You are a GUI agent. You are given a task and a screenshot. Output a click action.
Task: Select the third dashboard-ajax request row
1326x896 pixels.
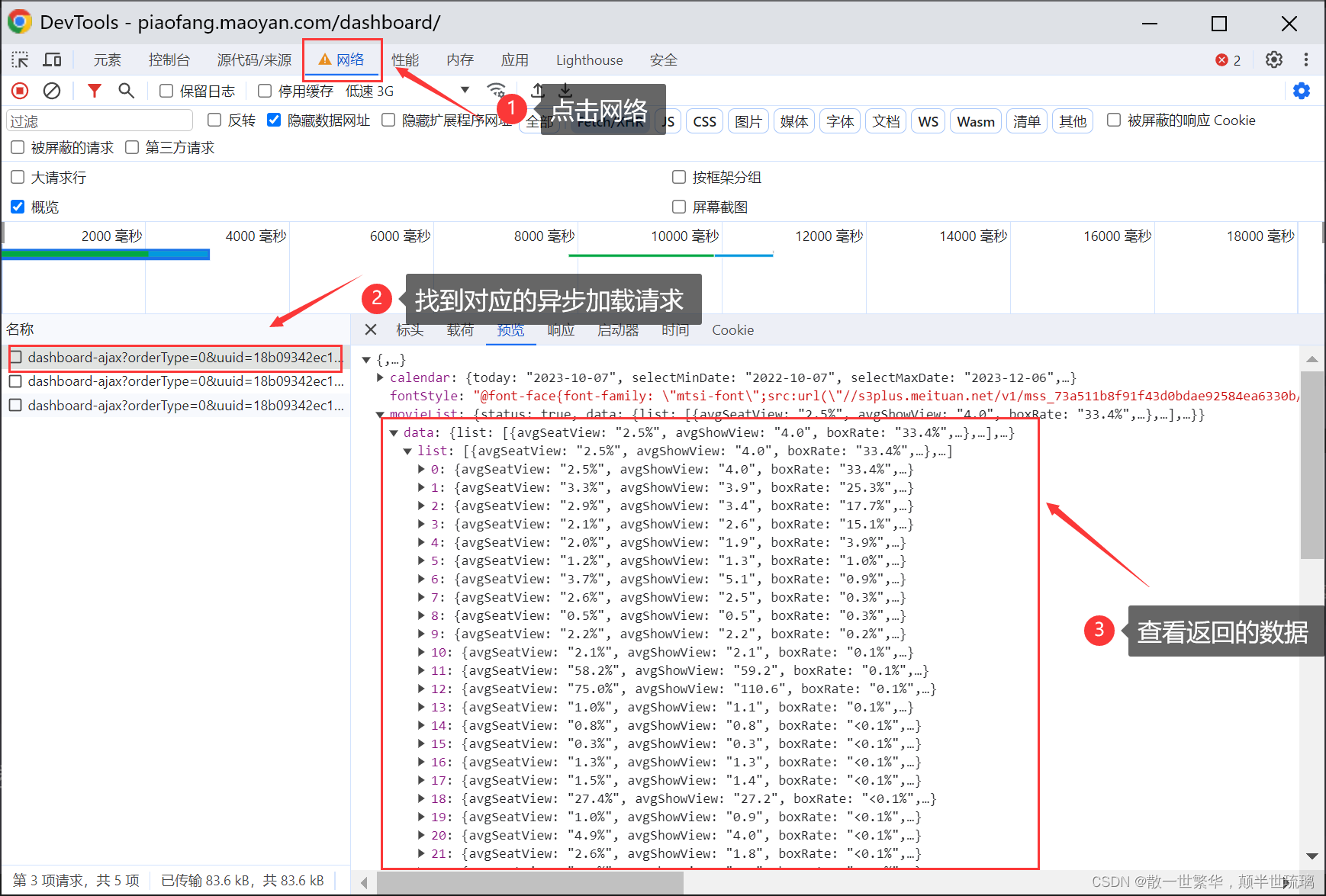175,405
